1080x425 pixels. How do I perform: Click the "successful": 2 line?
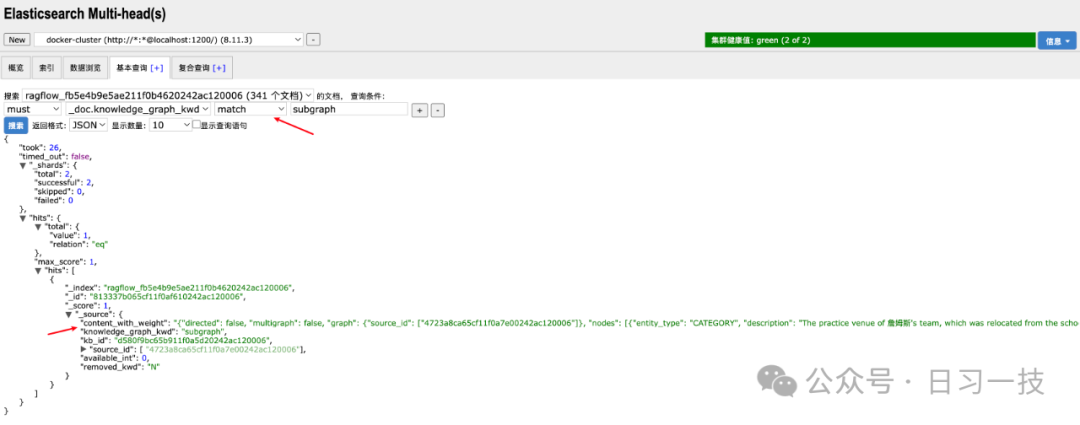click(x=62, y=183)
